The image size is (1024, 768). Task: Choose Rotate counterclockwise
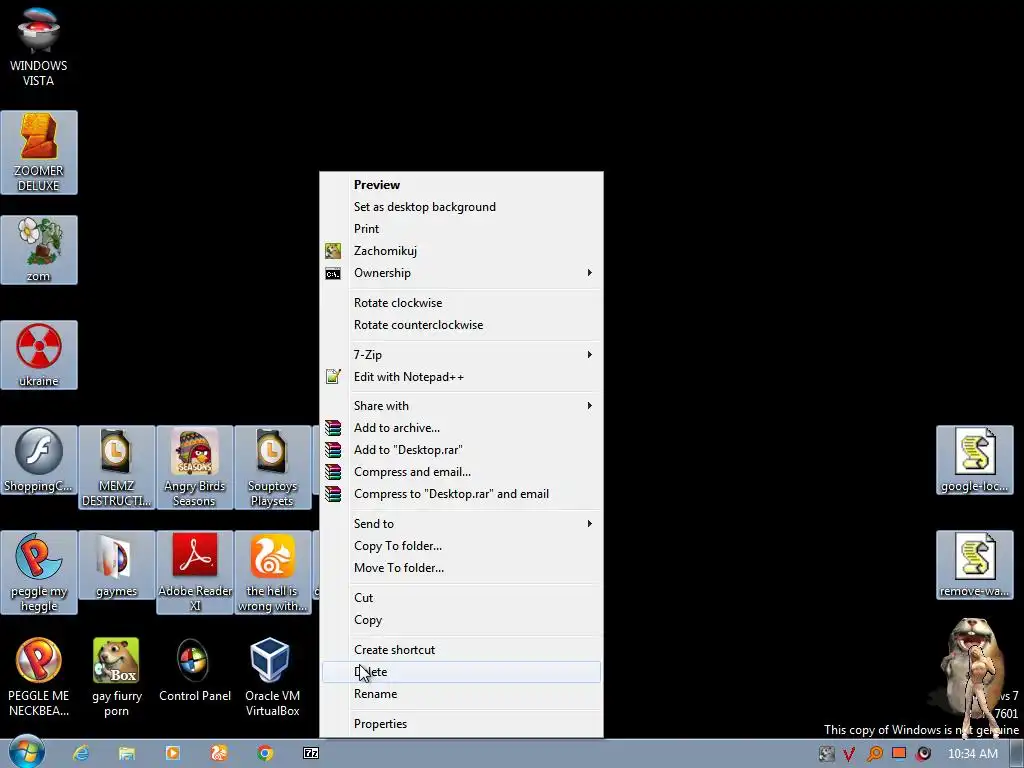[461, 325]
